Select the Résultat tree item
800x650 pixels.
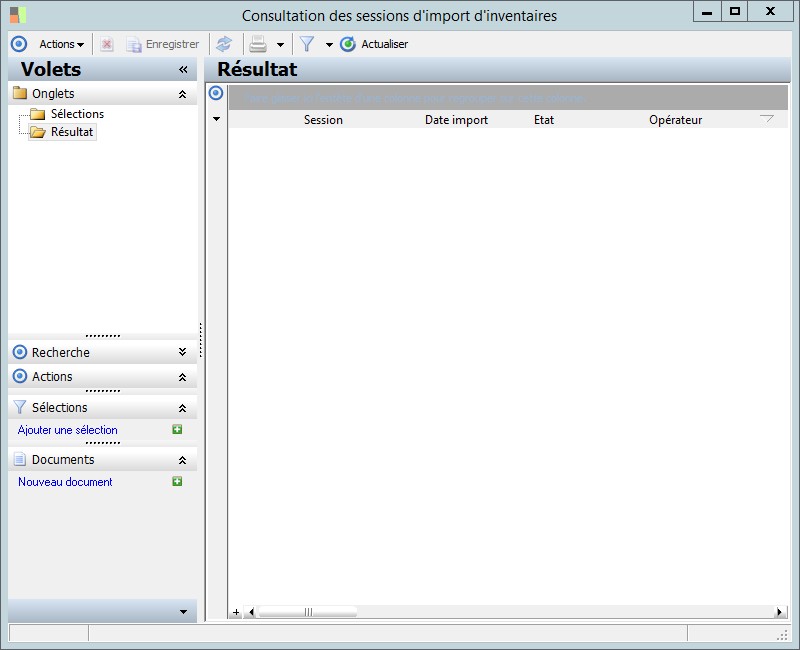tap(71, 132)
